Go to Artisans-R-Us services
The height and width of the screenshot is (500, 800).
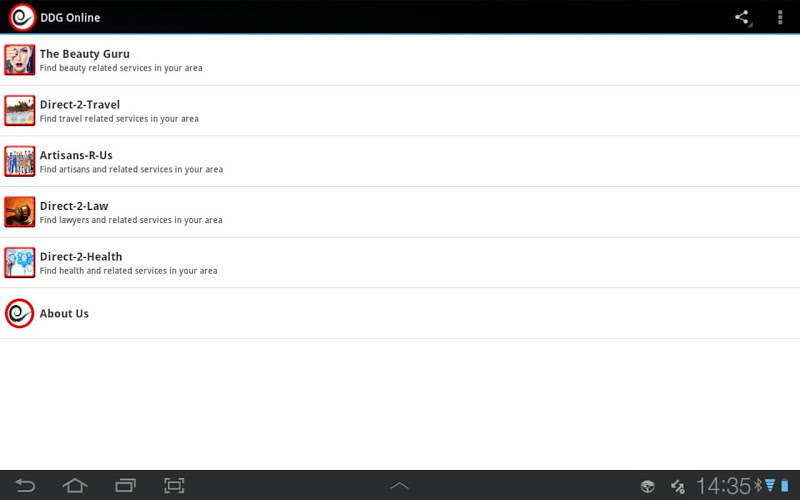(400, 161)
